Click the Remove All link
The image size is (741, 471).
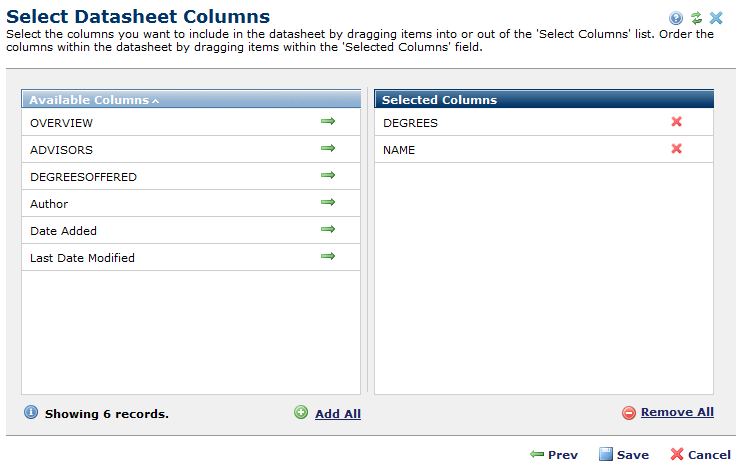point(677,412)
